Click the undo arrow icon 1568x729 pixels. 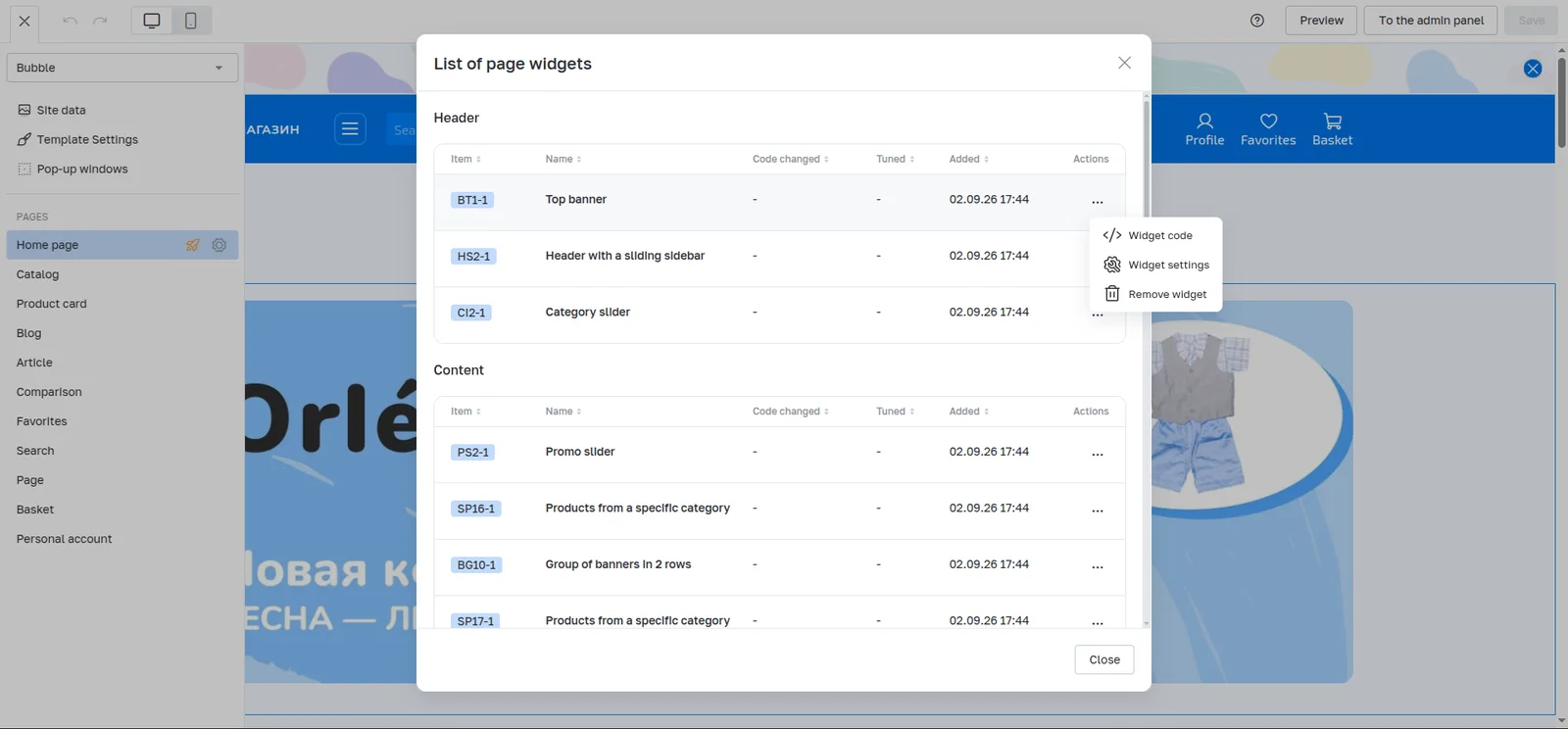pos(70,21)
